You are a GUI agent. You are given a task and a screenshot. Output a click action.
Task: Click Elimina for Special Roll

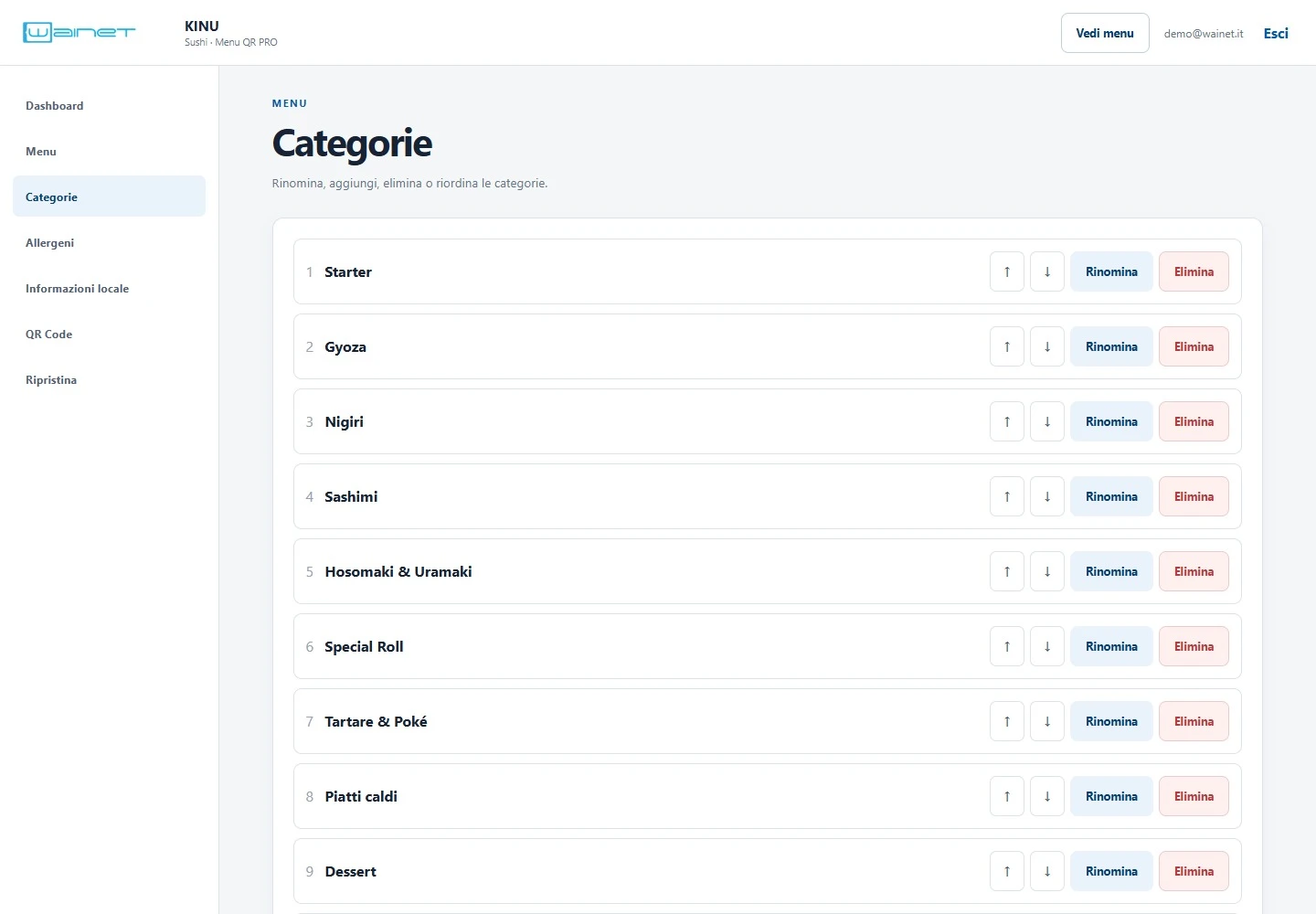(1194, 646)
